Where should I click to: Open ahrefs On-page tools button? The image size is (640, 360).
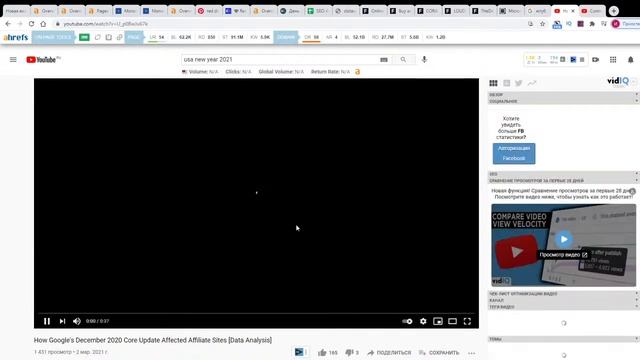[53, 37]
